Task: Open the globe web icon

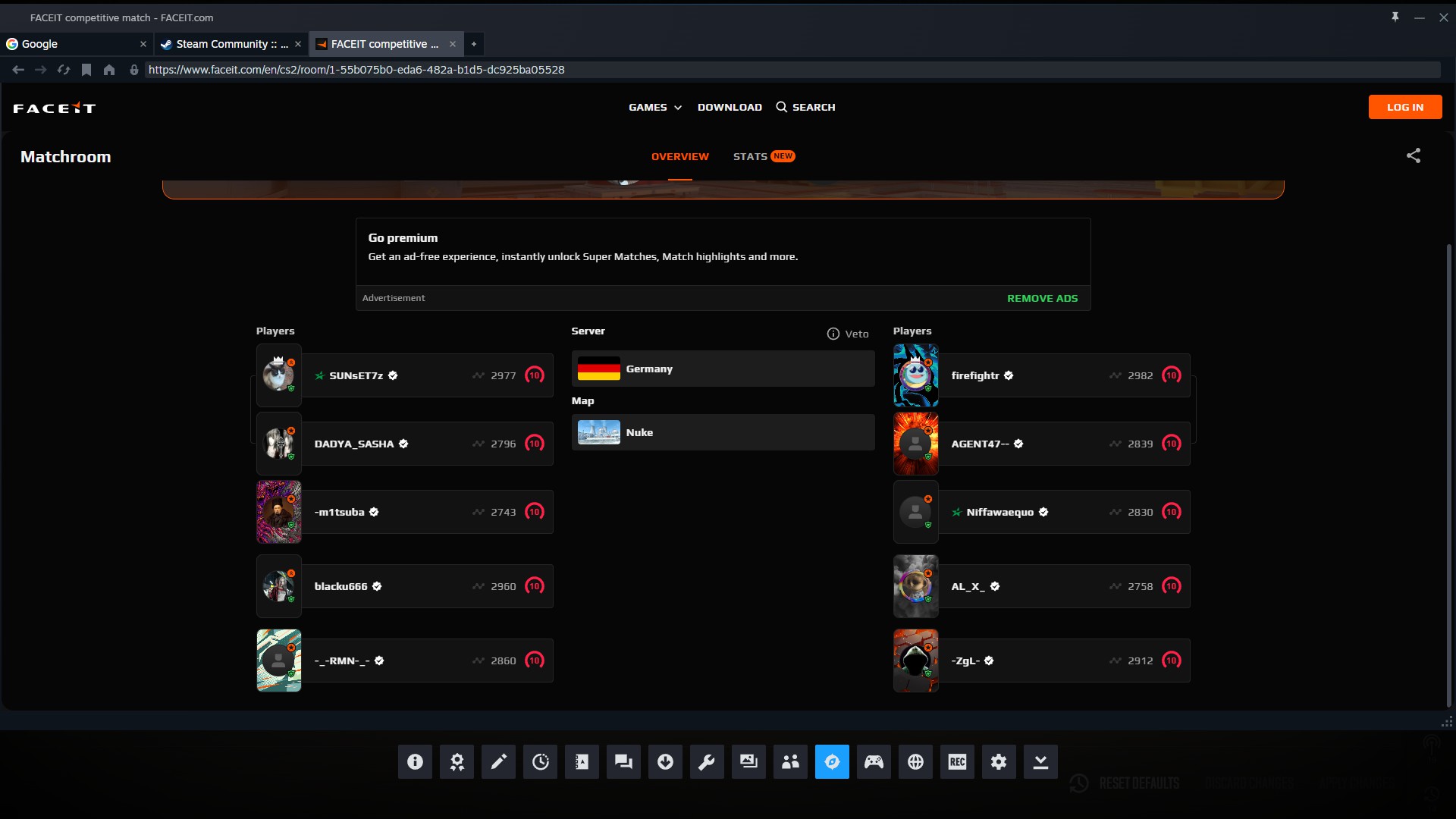Action: [915, 761]
